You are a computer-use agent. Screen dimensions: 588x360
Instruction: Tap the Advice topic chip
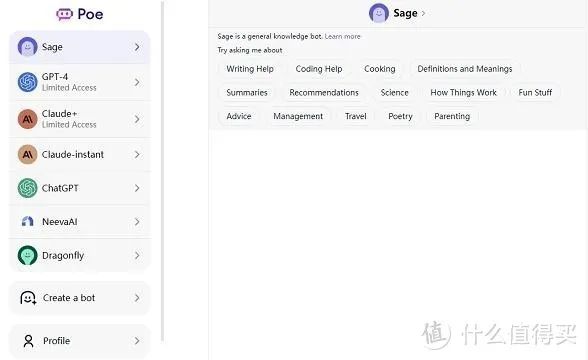tap(239, 116)
